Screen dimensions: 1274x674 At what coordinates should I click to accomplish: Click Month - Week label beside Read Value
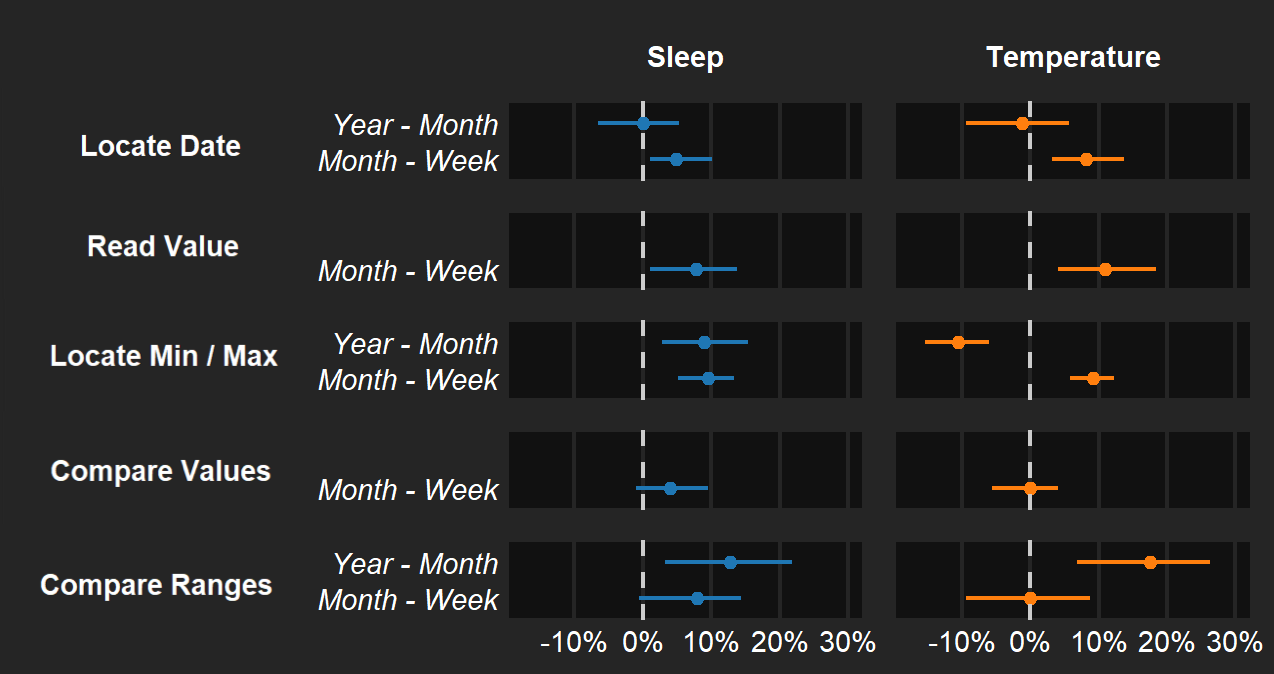tap(408, 271)
